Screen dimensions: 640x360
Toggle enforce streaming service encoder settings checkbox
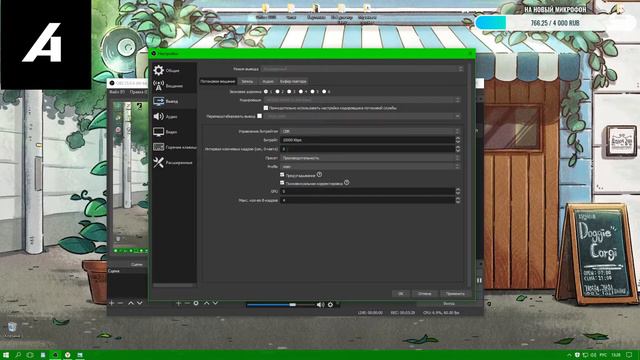click(266, 108)
